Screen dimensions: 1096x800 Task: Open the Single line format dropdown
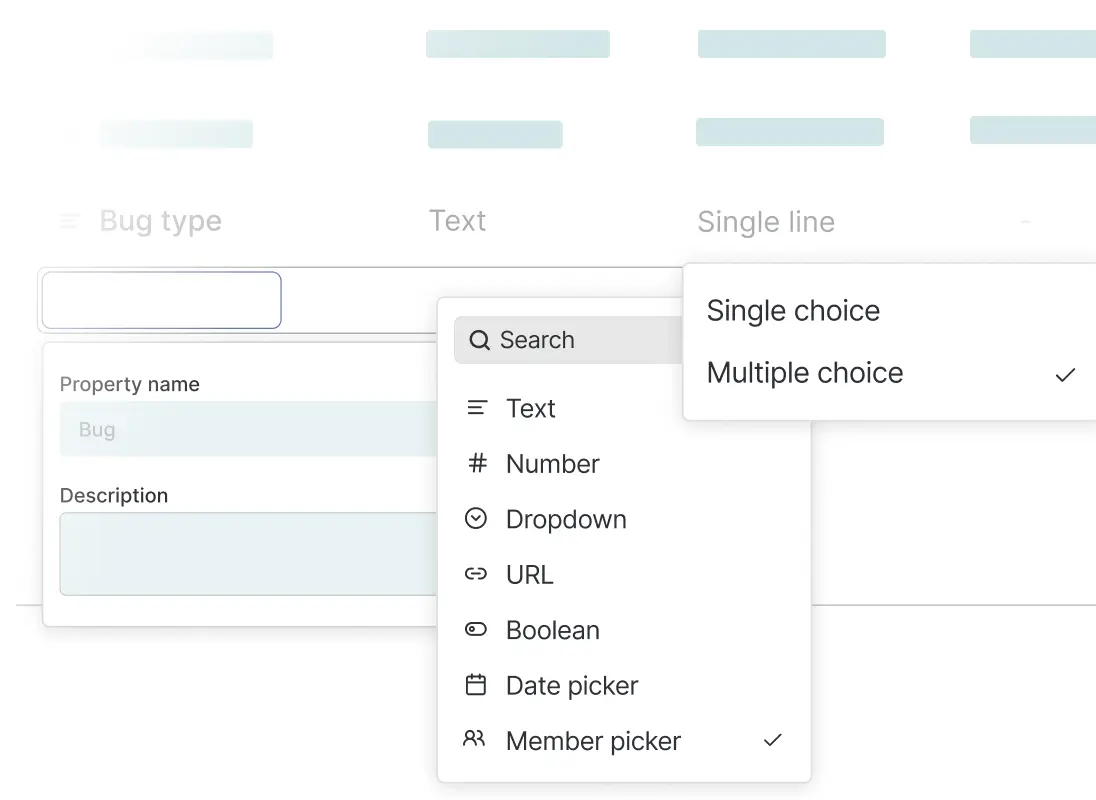(765, 222)
